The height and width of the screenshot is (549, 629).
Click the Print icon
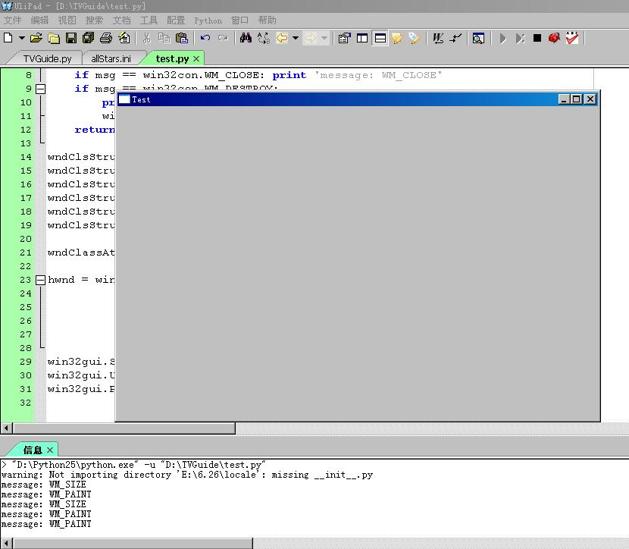point(106,38)
